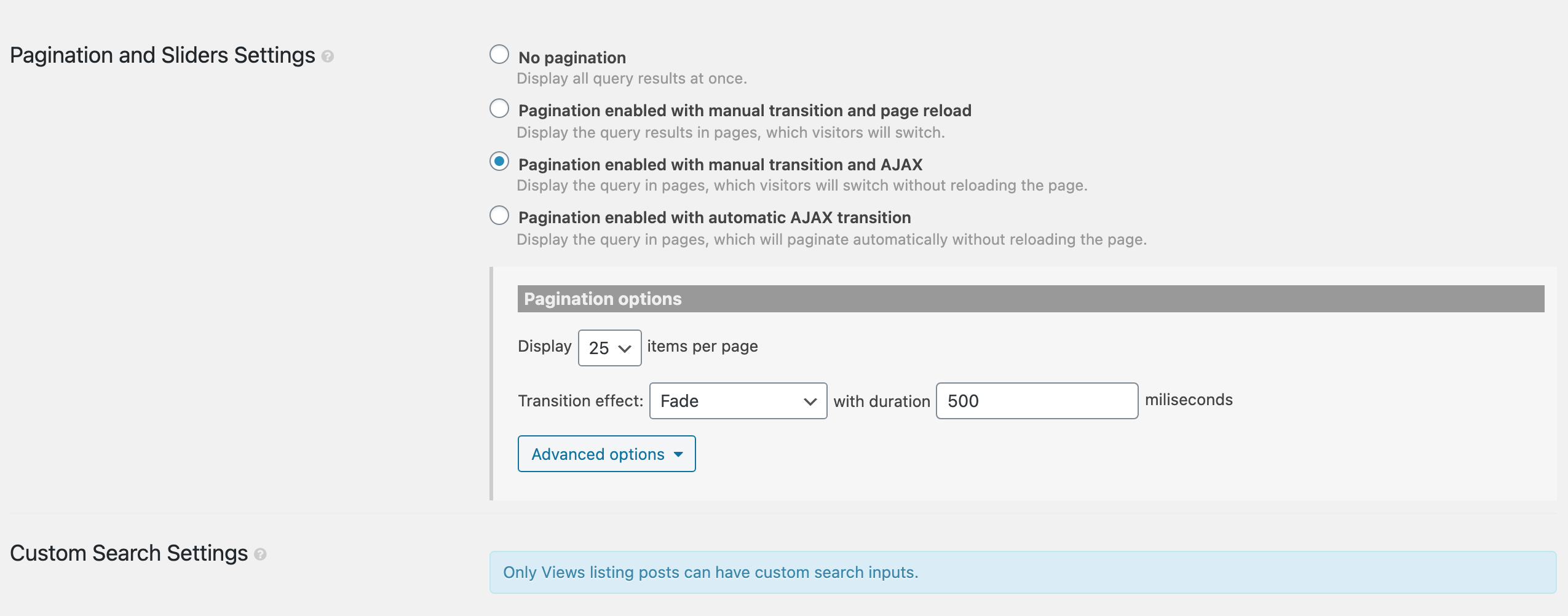Click the Advanced options caret arrow
Viewport: 1568px width, 616px height.
[x=678, y=454]
